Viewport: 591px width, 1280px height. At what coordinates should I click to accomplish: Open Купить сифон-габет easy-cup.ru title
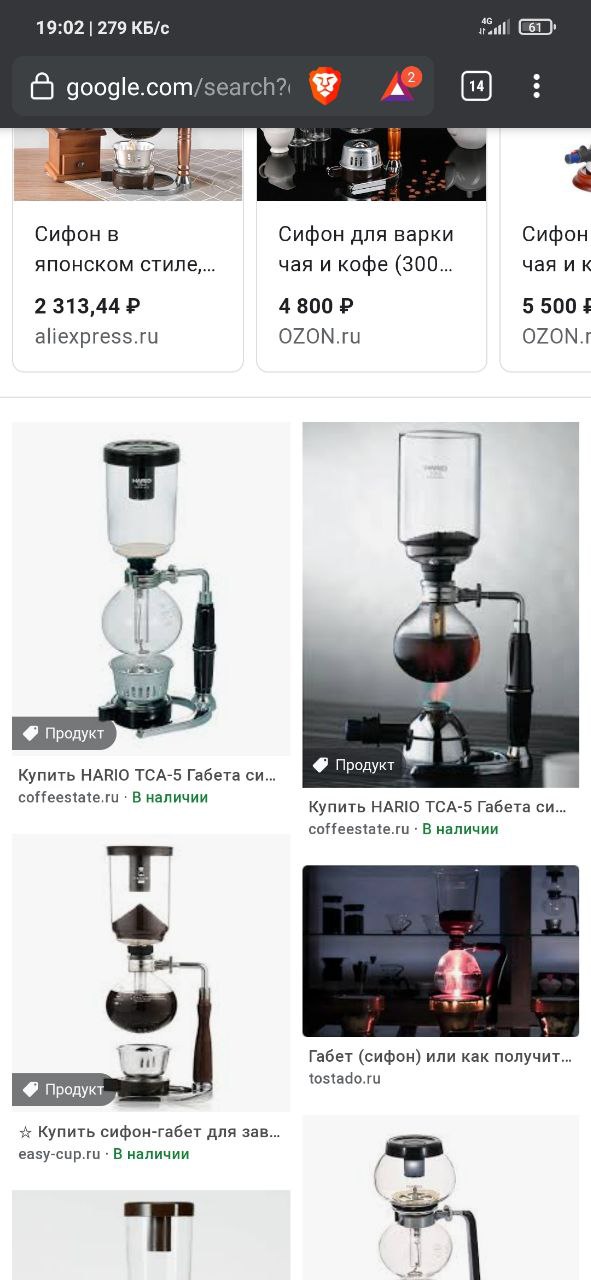point(150,1132)
